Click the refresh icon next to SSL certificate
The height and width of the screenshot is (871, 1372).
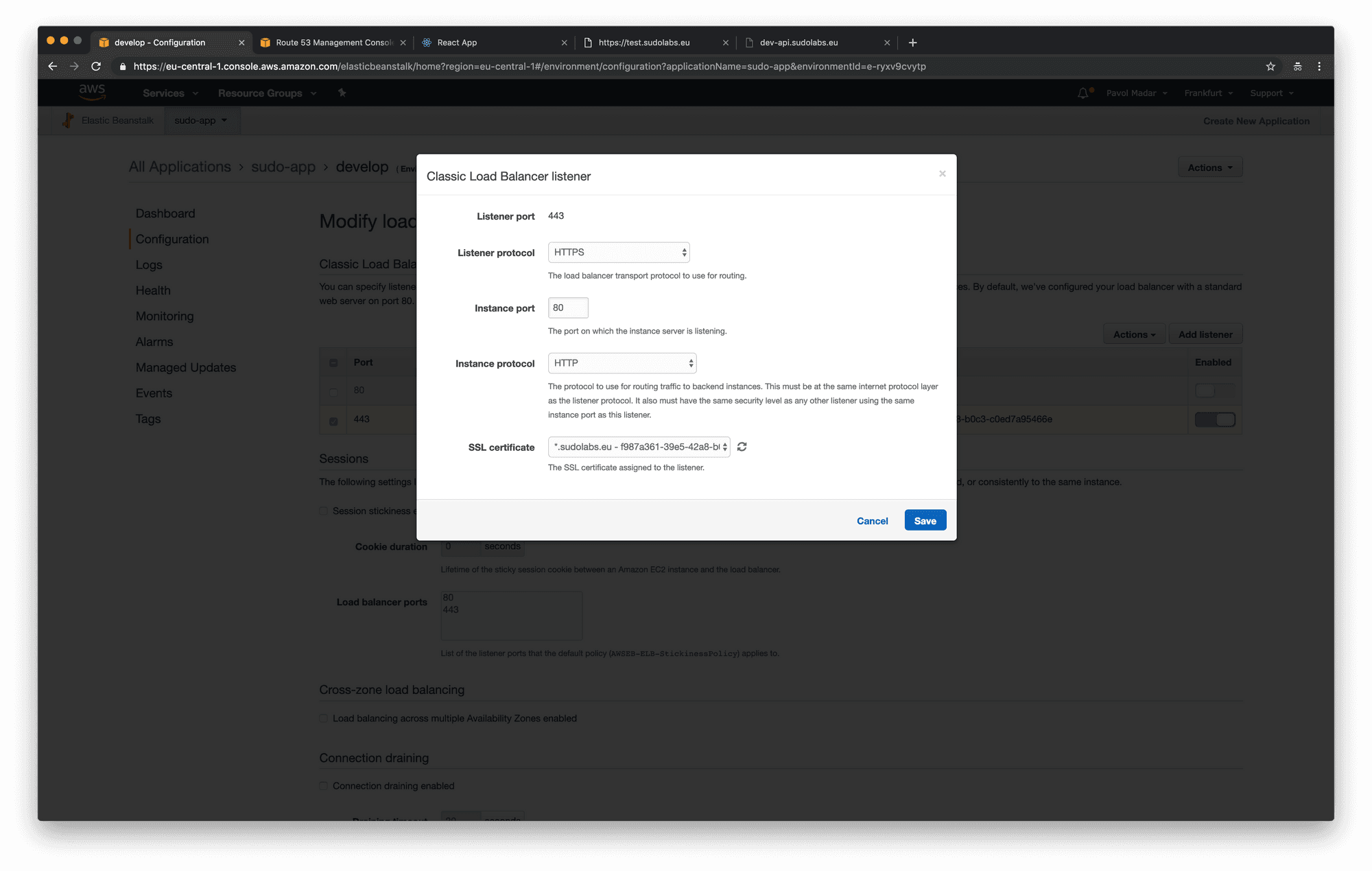(x=742, y=447)
